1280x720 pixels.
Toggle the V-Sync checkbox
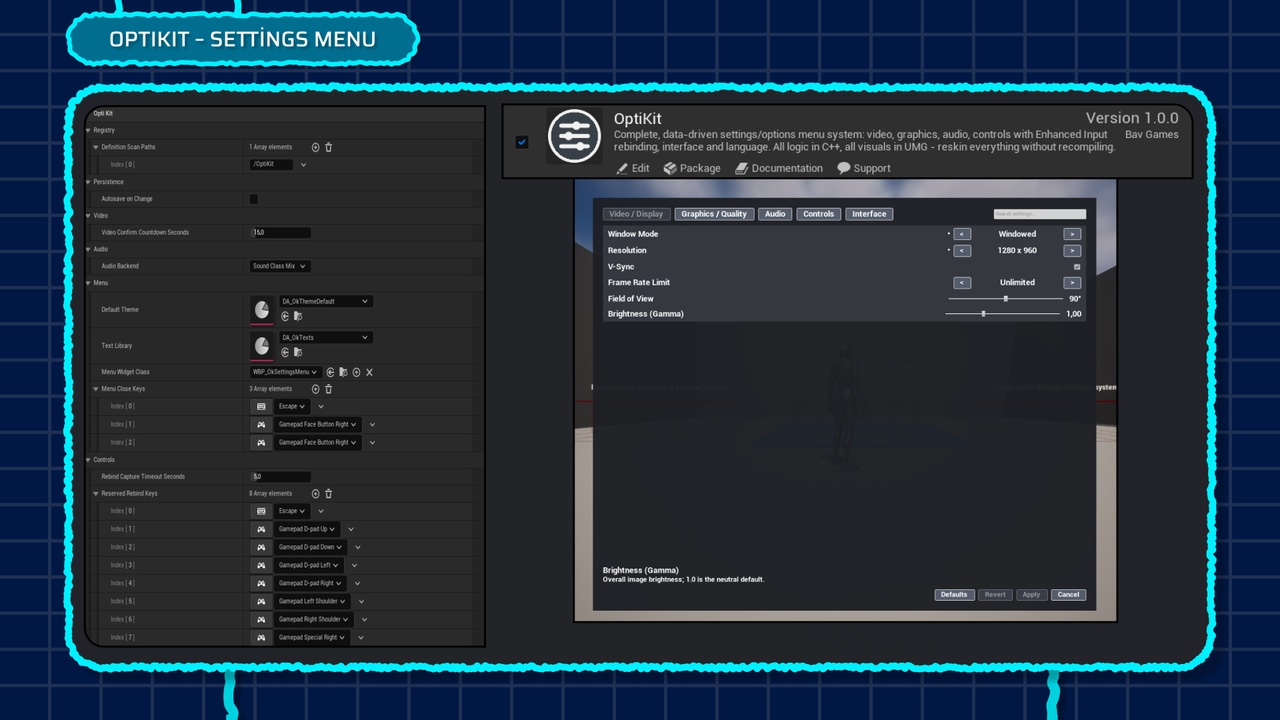click(1077, 267)
